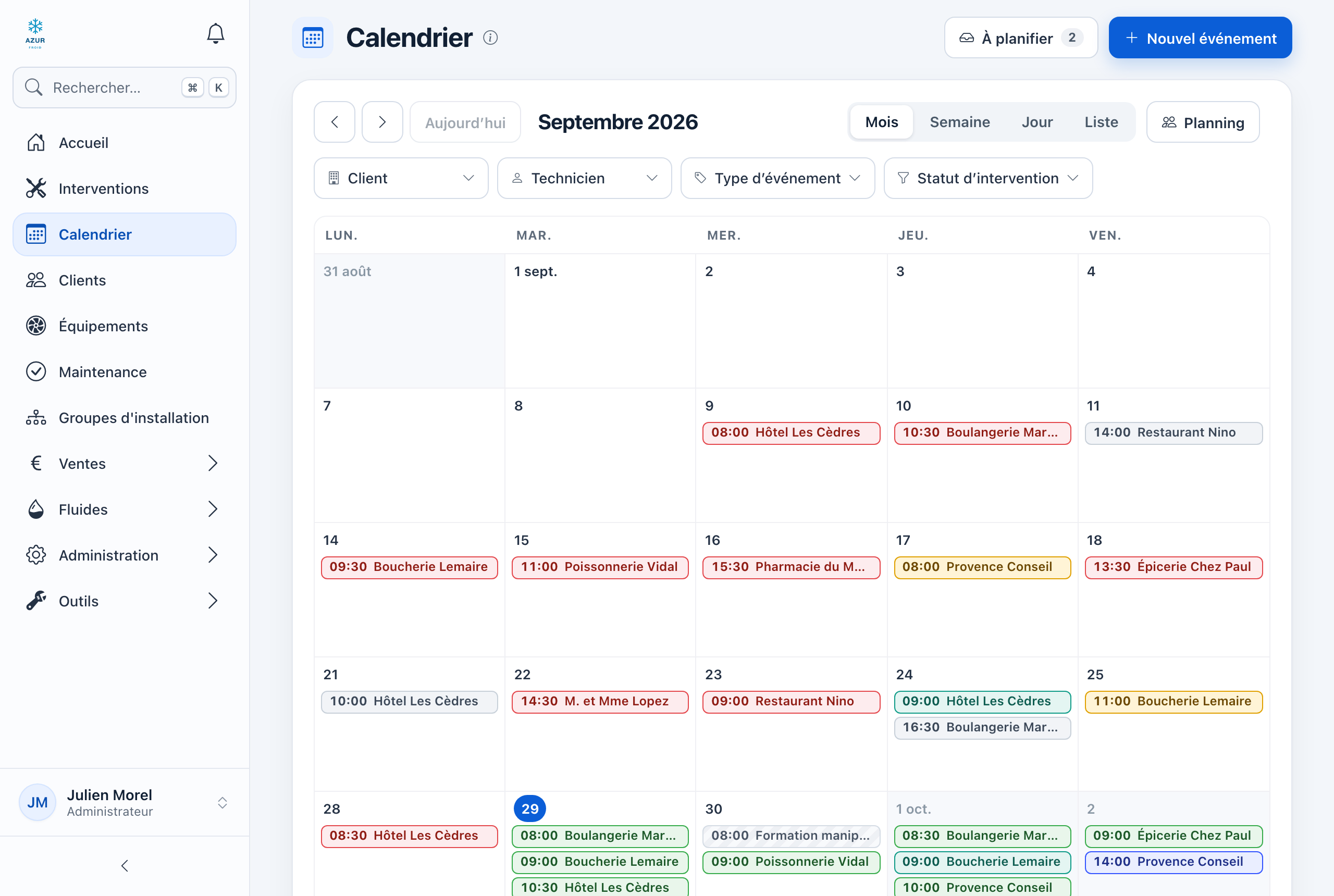This screenshot has height=896, width=1334.
Task: Click Nouvel événement button
Action: pos(1200,38)
